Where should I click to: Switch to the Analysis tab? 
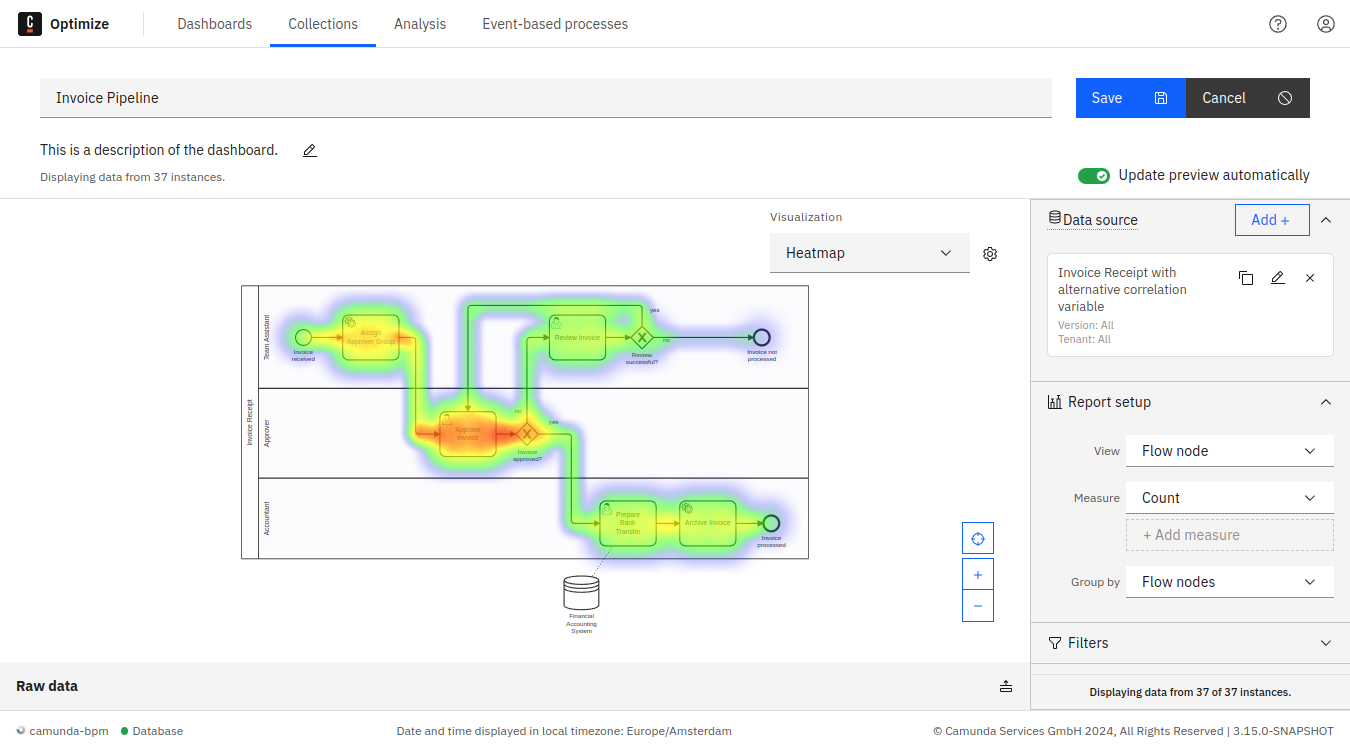point(420,23)
